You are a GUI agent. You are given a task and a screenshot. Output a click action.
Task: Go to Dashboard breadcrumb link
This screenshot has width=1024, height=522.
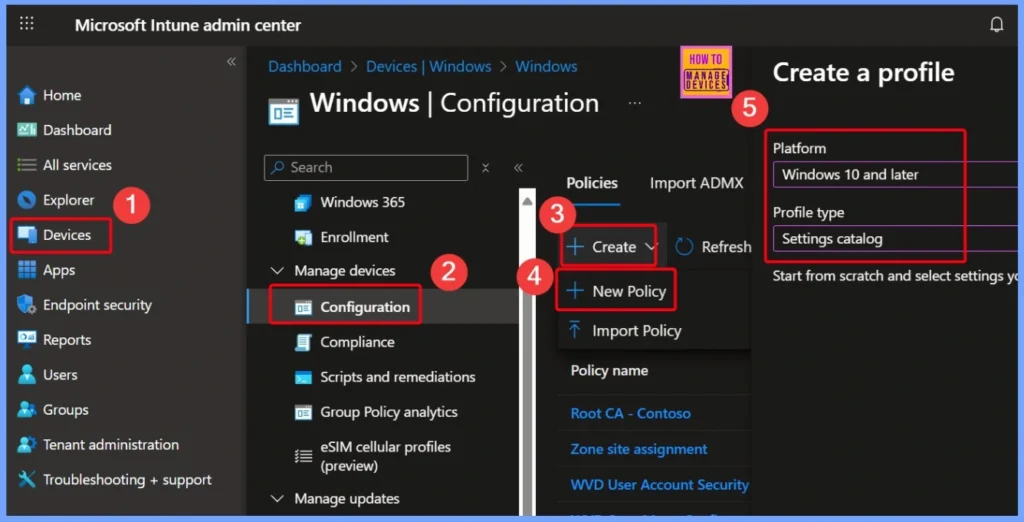coord(304,67)
